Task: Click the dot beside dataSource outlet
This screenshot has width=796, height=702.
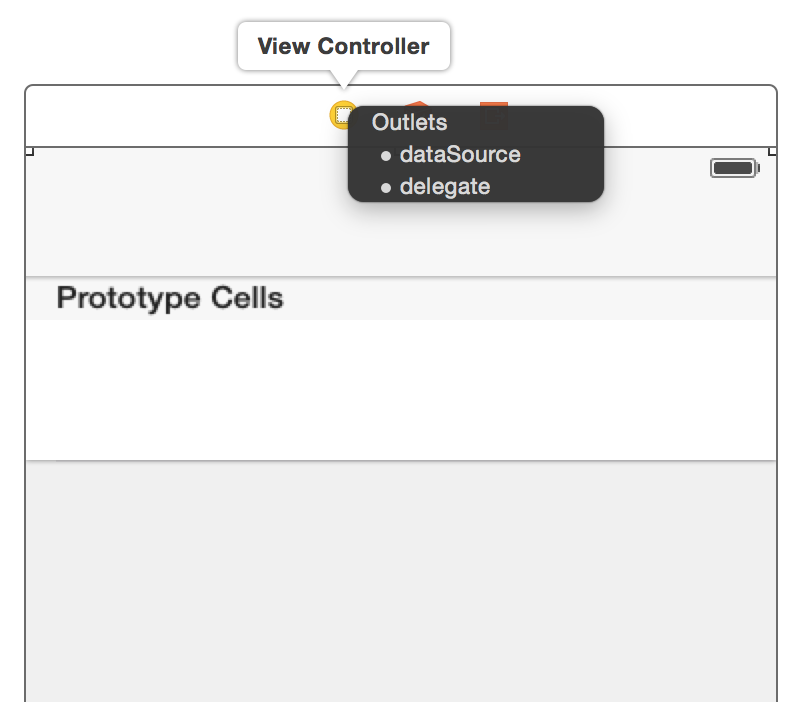Action: point(386,156)
